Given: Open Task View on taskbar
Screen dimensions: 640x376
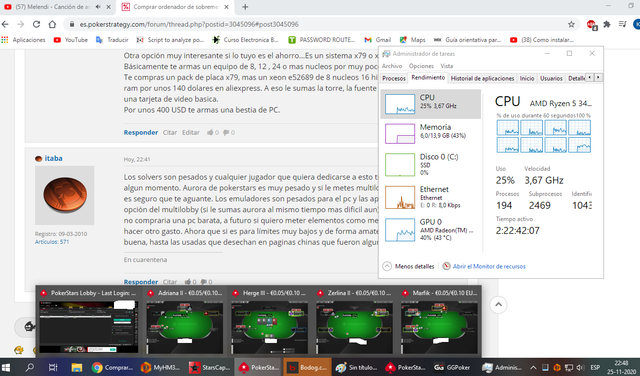Looking at the screenshot, I should 53,367.
